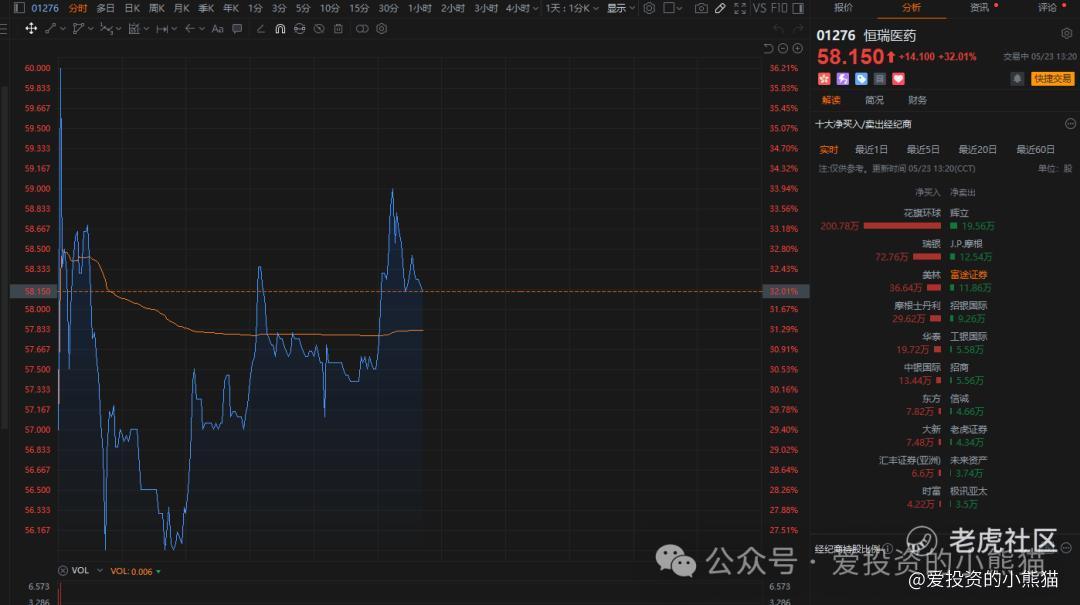Remove the VOL indicator with x icon
The width and height of the screenshot is (1080, 605).
tap(63, 571)
